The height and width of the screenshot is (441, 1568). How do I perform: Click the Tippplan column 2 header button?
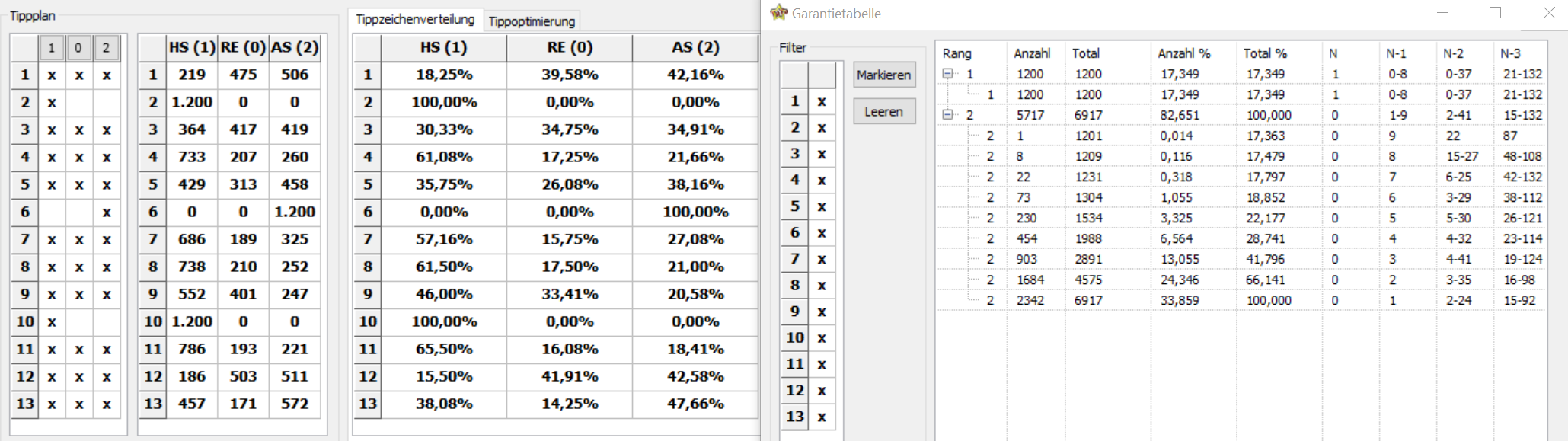pos(106,48)
